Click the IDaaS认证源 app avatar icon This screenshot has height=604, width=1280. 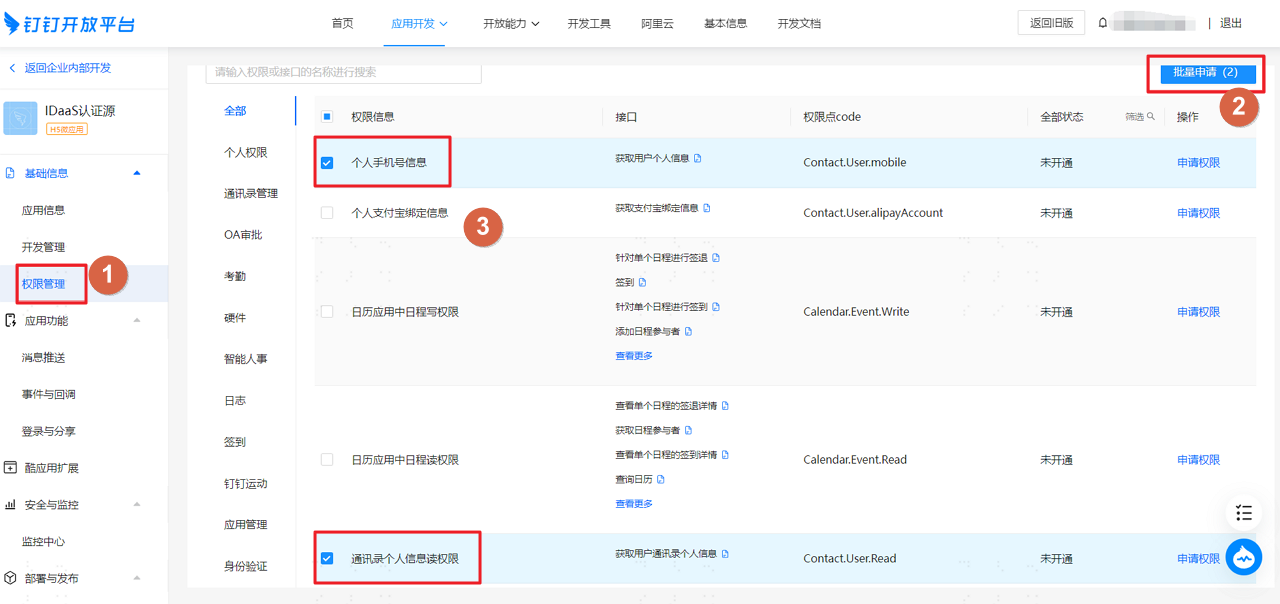tap(20, 118)
